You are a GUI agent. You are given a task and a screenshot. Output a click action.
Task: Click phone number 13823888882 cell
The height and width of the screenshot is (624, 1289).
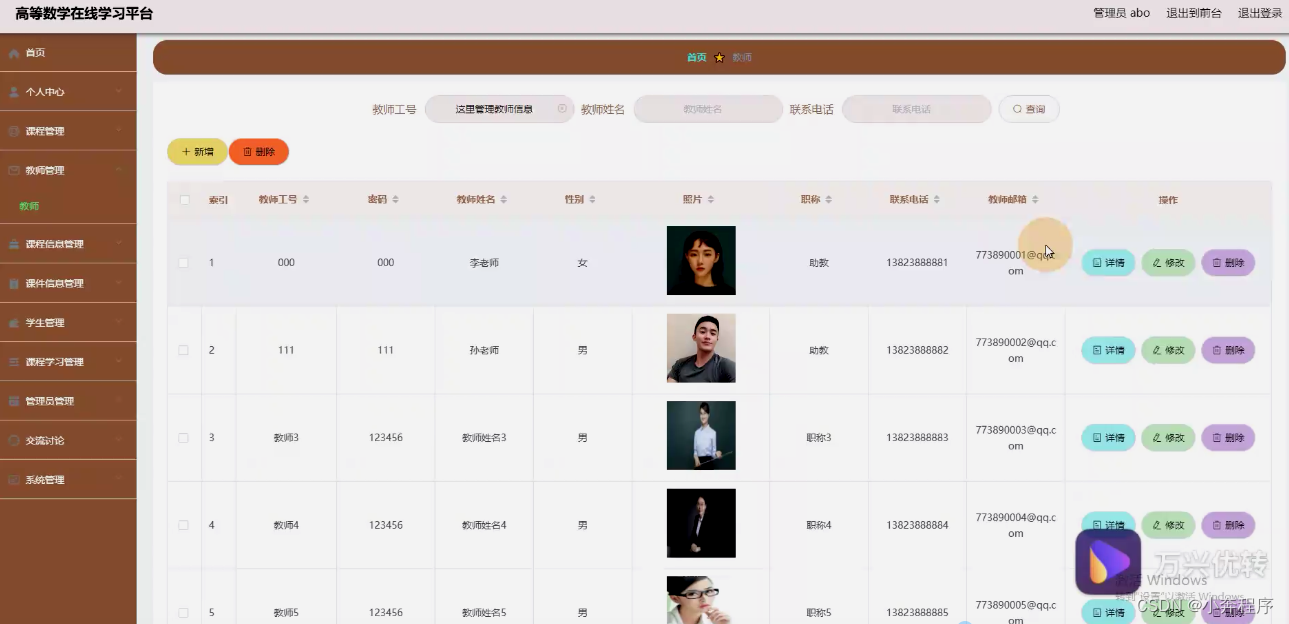917,350
